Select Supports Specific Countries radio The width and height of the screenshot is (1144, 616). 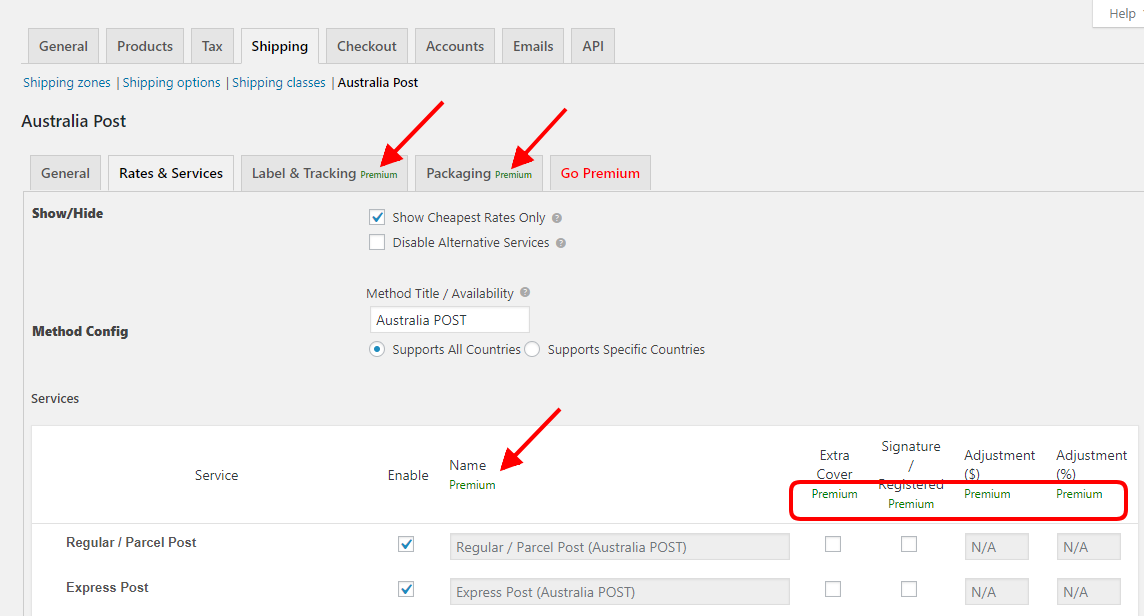(x=533, y=350)
